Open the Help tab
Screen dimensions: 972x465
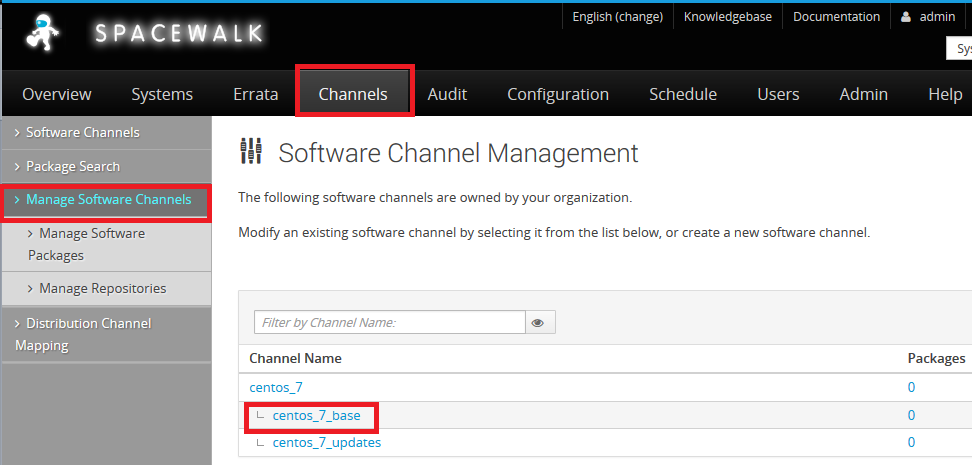coord(945,94)
